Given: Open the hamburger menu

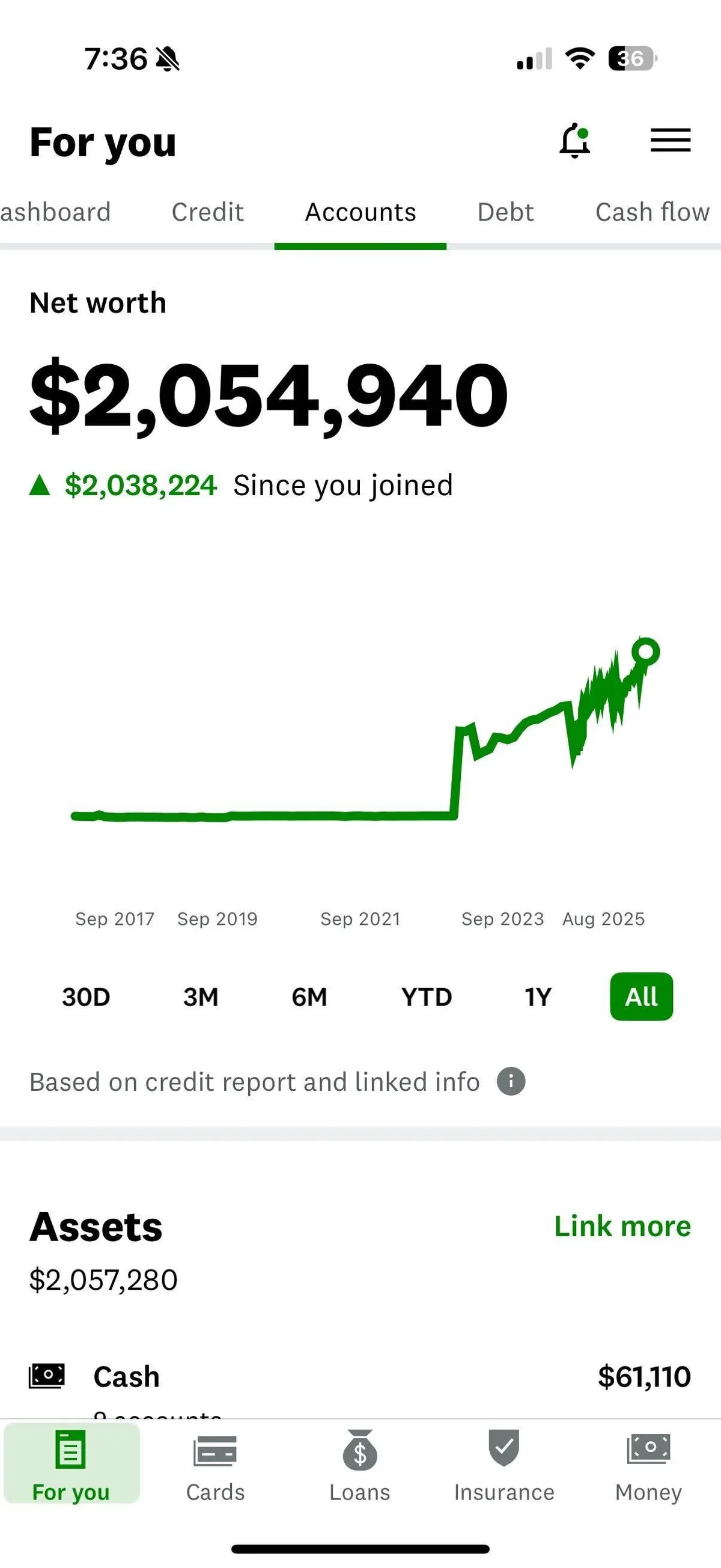Looking at the screenshot, I should pyautogui.click(x=670, y=141).
